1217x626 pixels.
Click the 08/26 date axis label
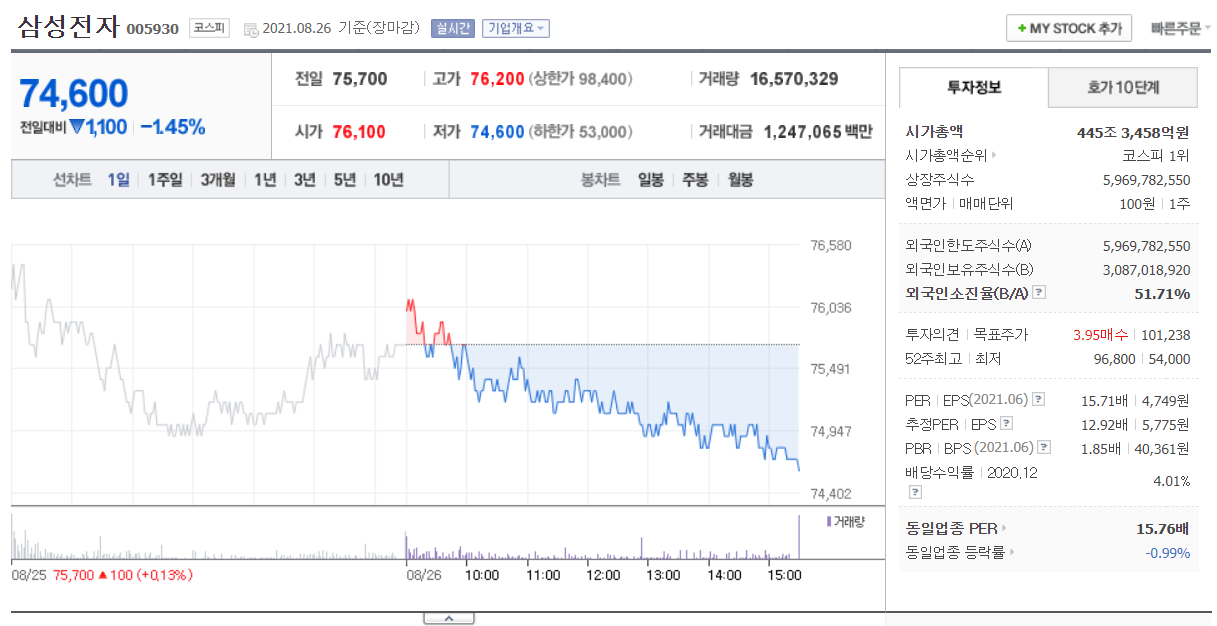click(x=424, y=575)
